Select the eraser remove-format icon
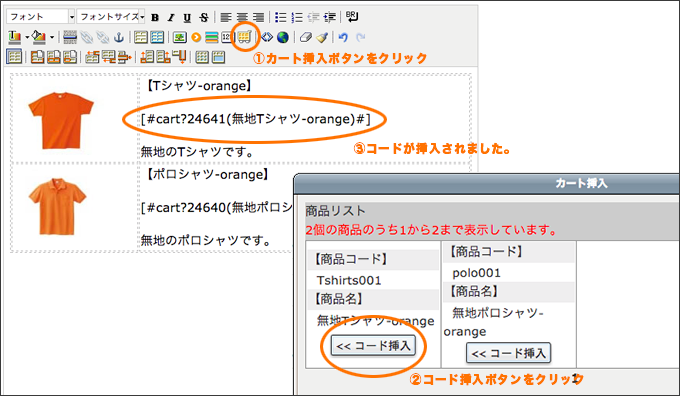The width and height of the screenshot is (680, 396). [306, 37]
